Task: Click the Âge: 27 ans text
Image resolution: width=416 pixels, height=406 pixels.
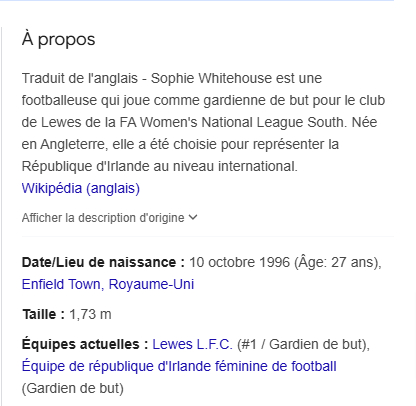Action: coord(336,262)
